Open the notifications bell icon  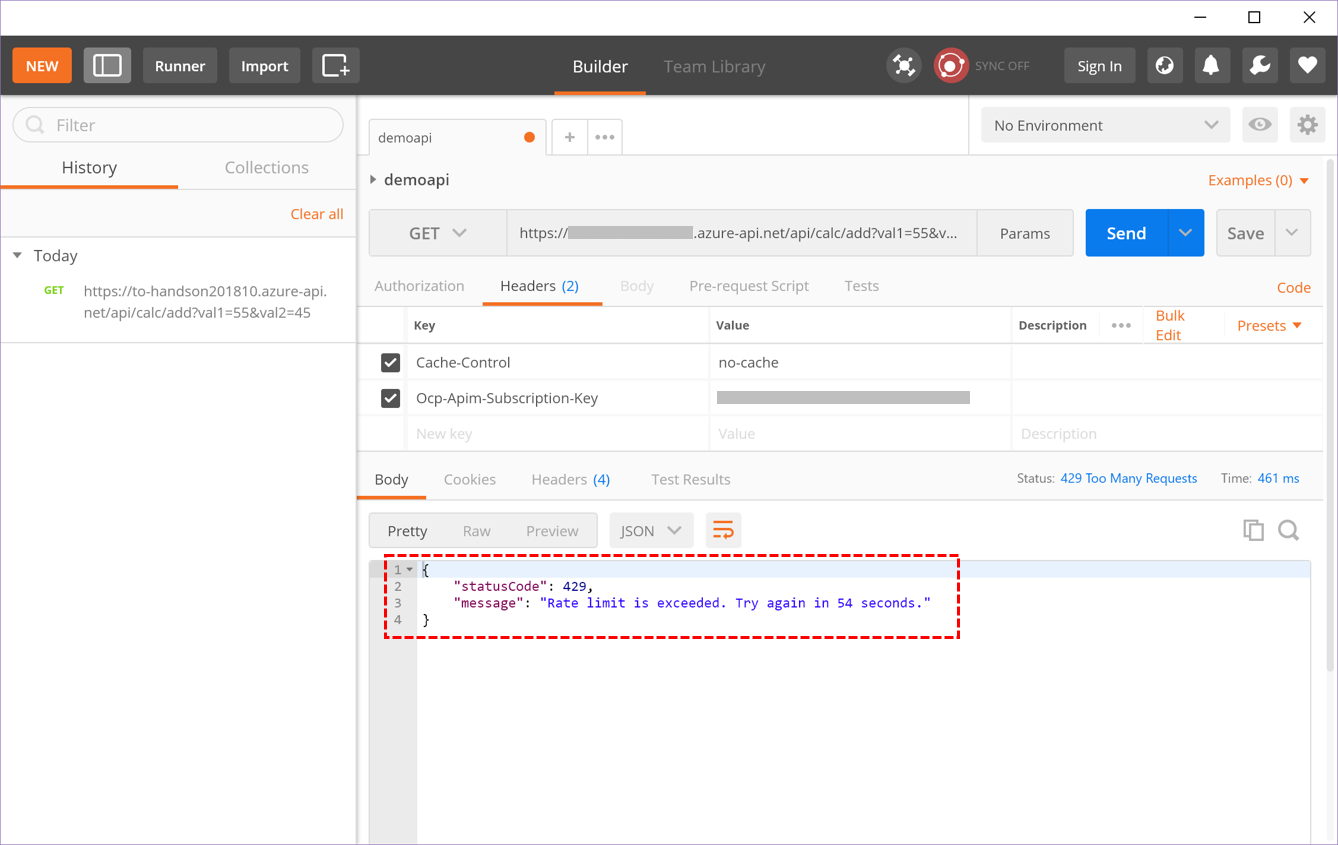click(1212, 65)
